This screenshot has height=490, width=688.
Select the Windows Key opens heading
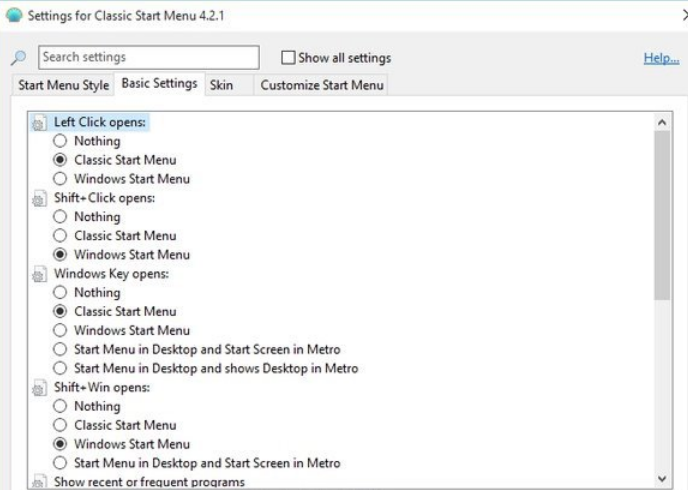[111, 274]
